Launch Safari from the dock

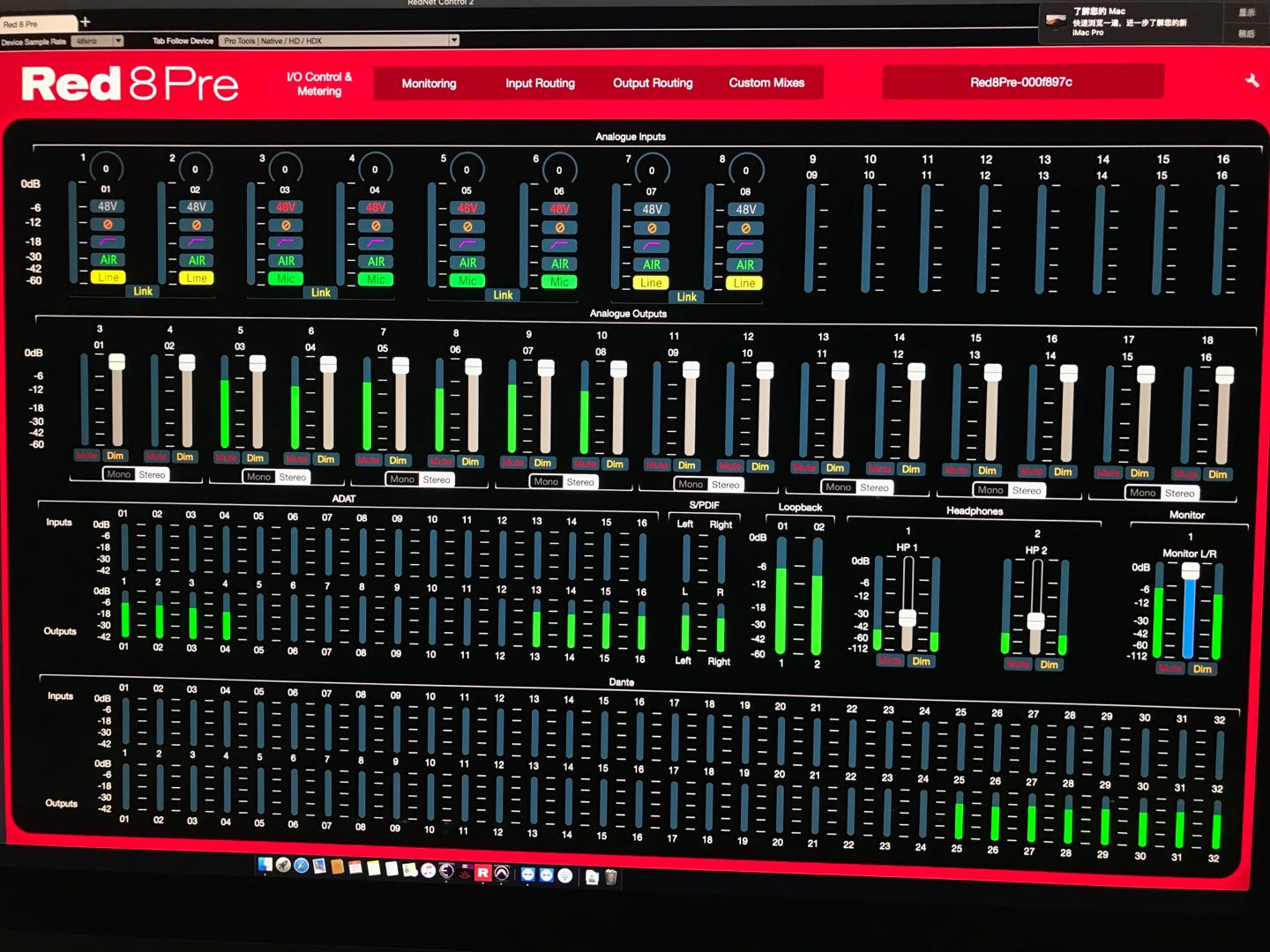tap(301, 866)
